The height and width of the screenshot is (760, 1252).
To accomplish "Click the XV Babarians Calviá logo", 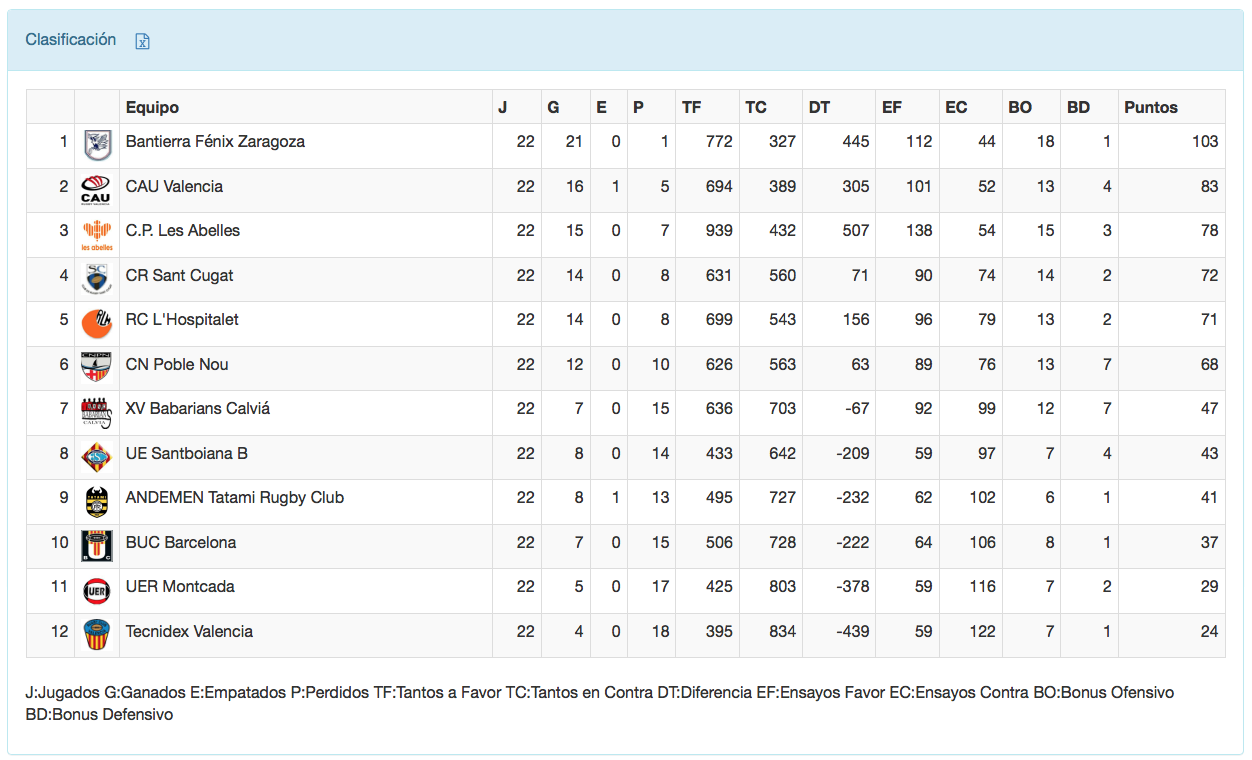I will click(96, 410).
